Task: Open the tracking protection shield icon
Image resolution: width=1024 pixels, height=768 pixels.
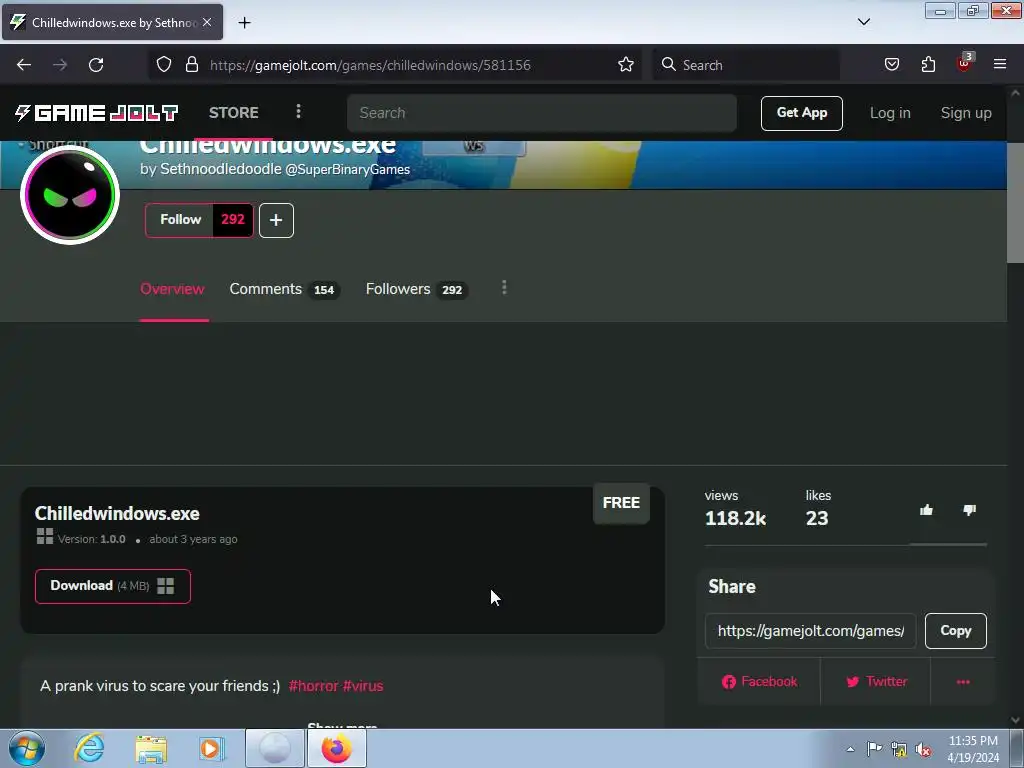Action: point(164,65)
